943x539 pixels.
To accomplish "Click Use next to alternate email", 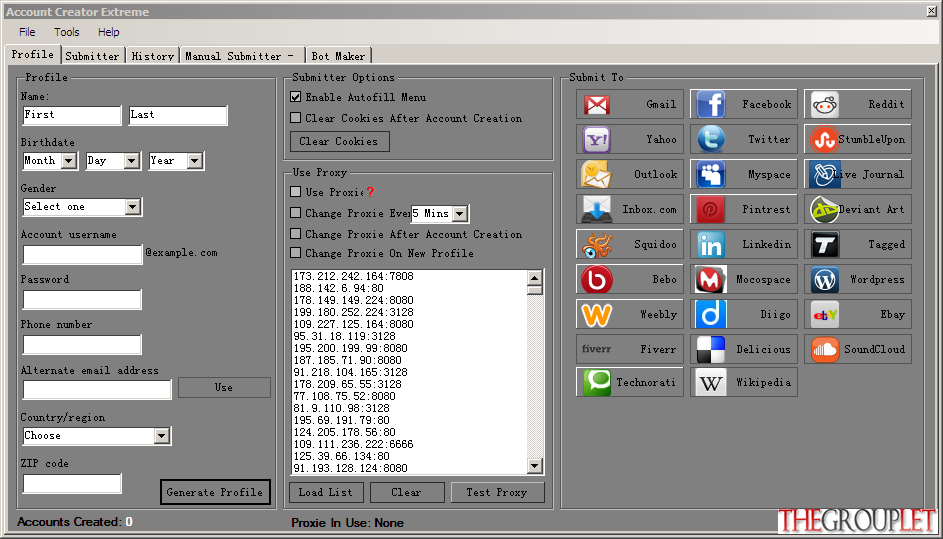I will click(224, 387).
